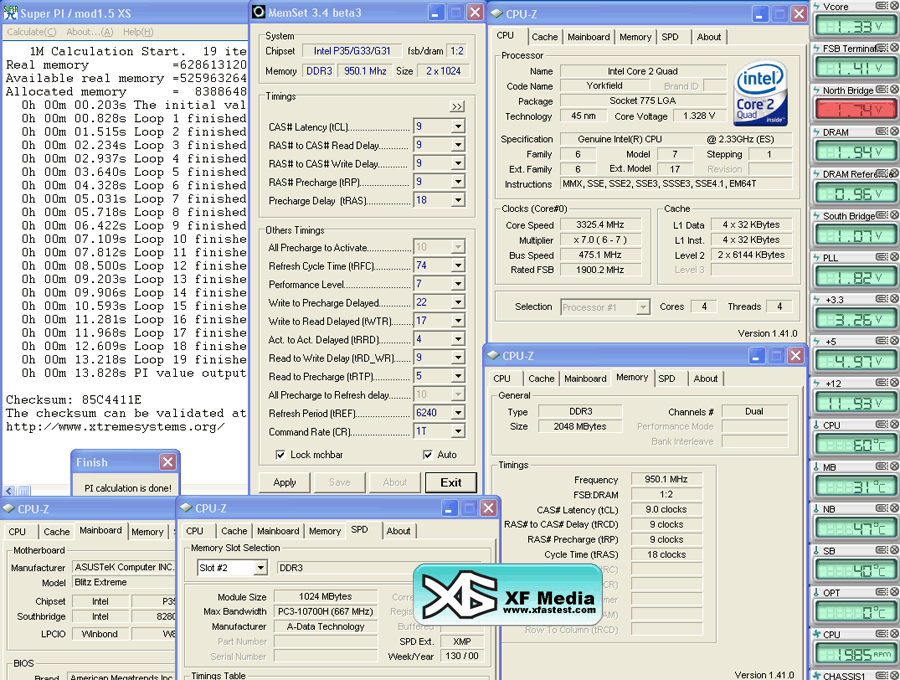900x680 pixels.
Task: Close the South Bridge voltage panel
Action: pos(894,215)
